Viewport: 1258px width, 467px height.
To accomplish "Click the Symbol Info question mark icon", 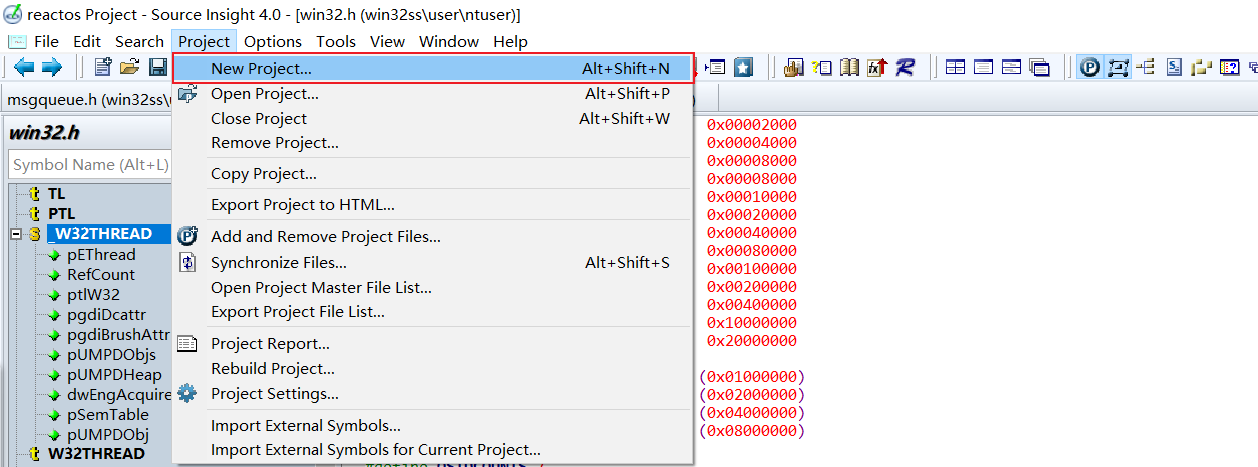I will click(x=822, y=67).
